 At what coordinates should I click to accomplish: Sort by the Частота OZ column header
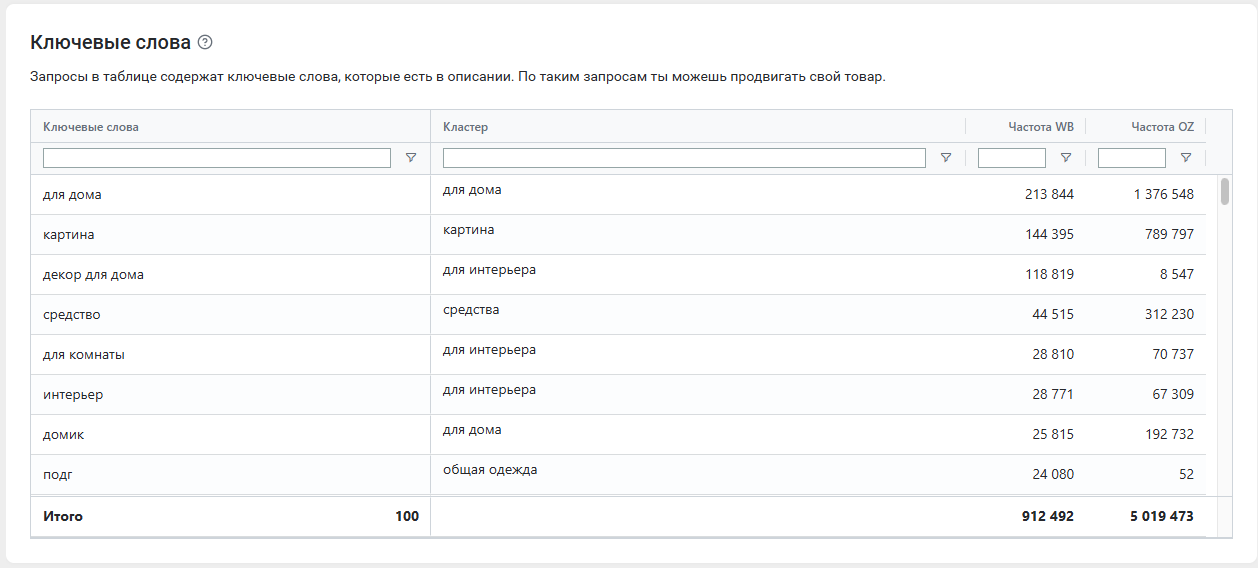1163,127
